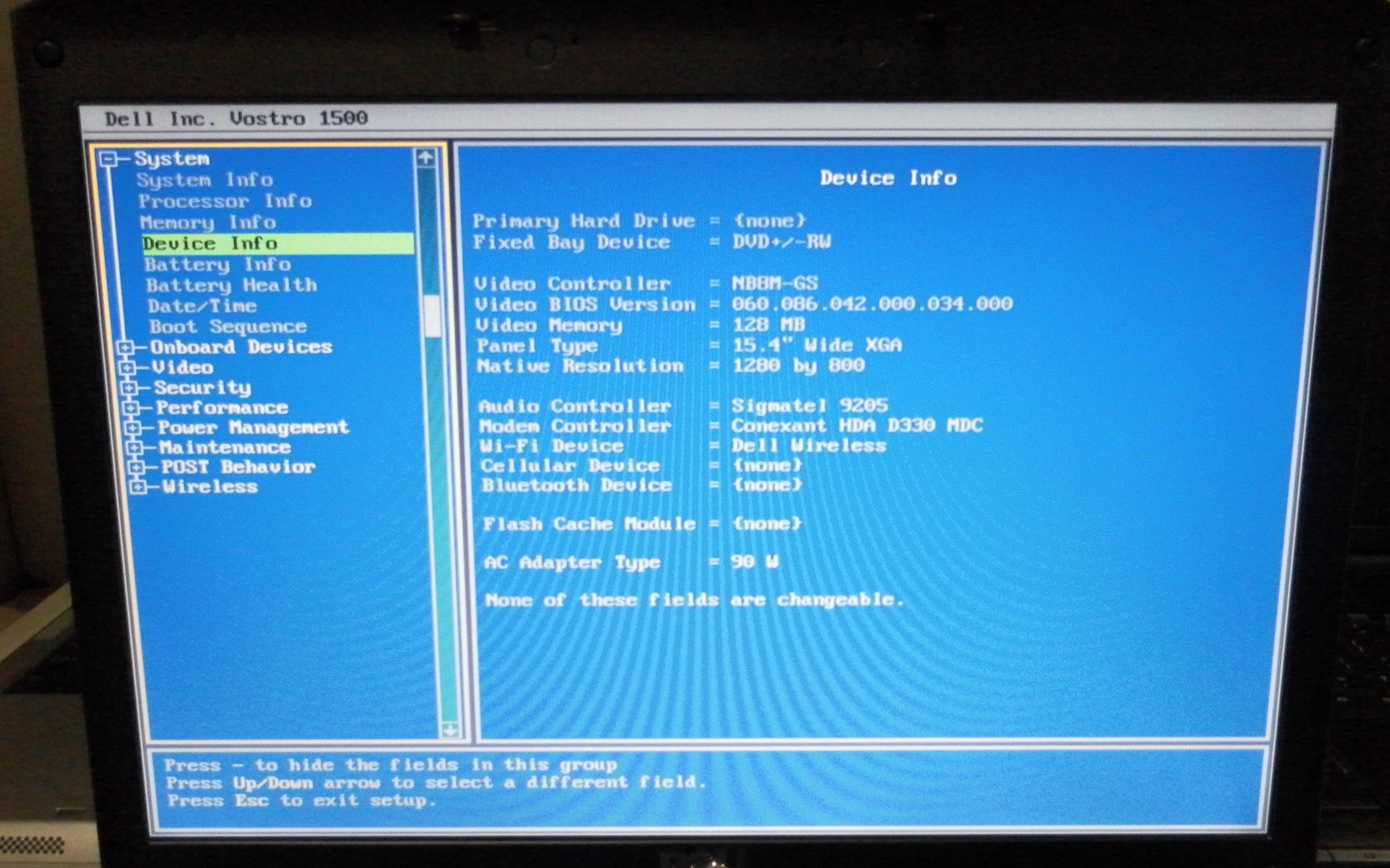Click the Cellular Device label
This screenshot has height=868, width=1390.
click(570, 466)
